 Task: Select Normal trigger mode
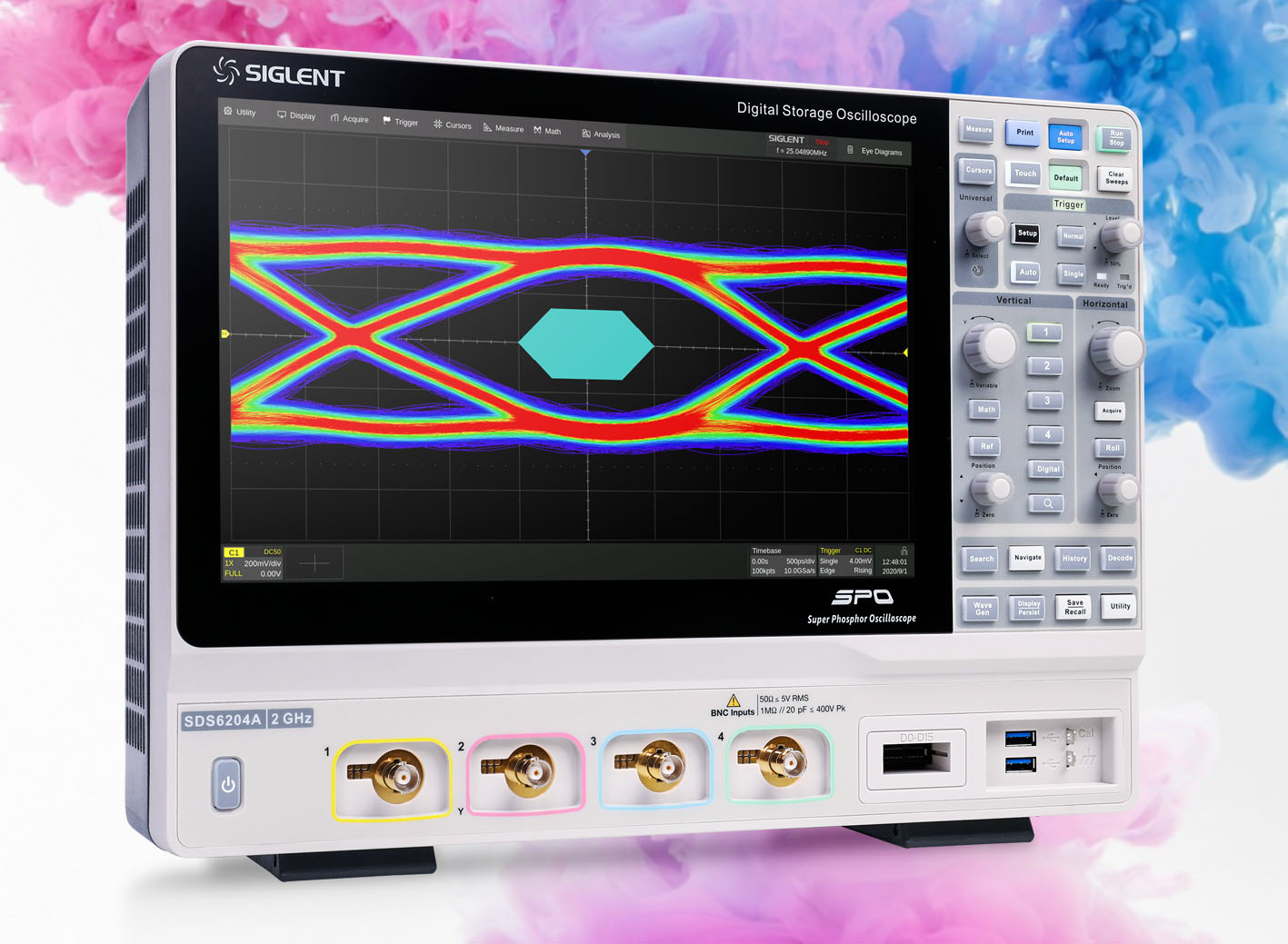[1073, 236]
